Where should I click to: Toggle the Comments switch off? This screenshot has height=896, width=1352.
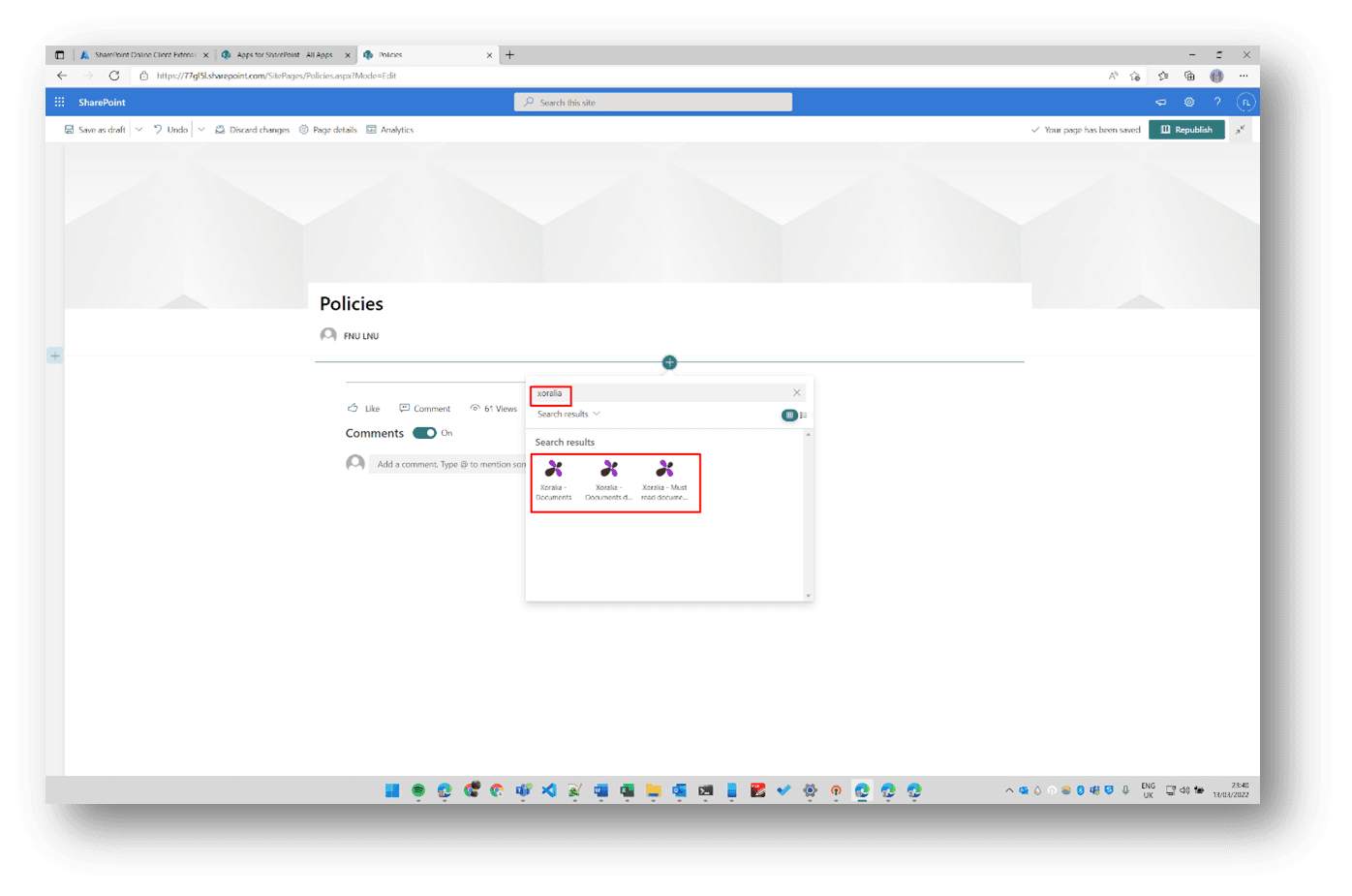coord(424,433)
